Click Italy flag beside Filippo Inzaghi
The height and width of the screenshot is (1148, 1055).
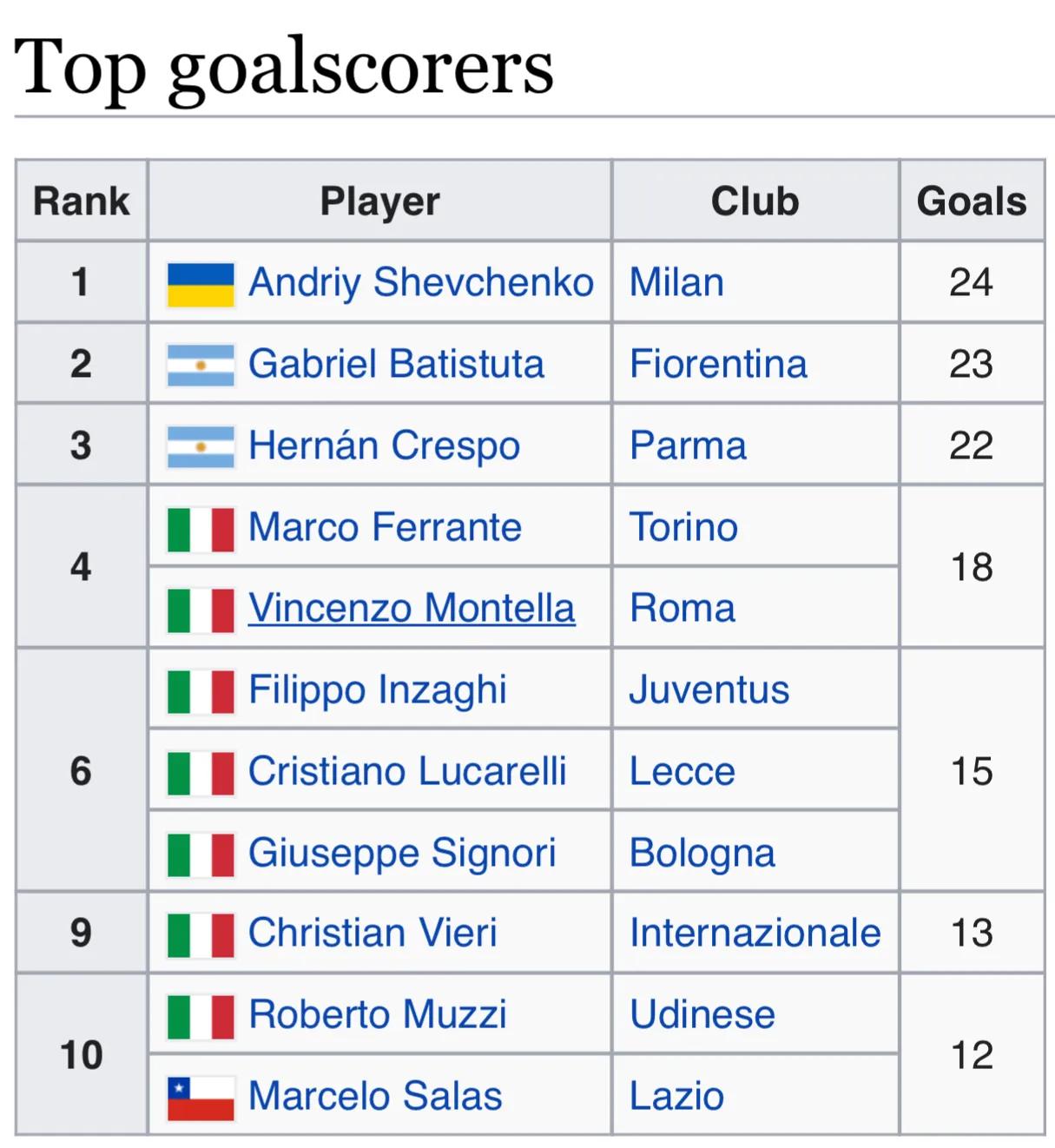[x=201, y=691]
